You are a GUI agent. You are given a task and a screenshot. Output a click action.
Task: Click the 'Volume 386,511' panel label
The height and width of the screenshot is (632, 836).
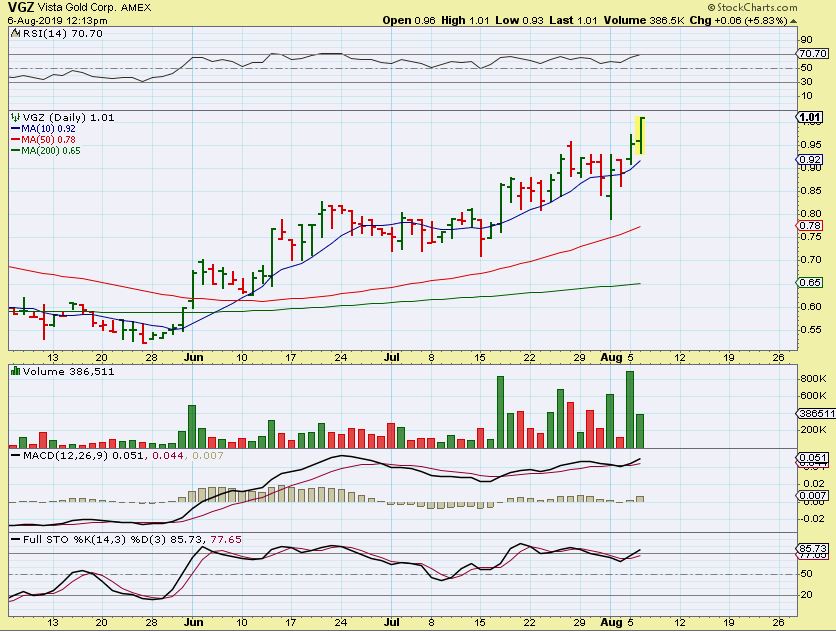[x=68, y=371]
